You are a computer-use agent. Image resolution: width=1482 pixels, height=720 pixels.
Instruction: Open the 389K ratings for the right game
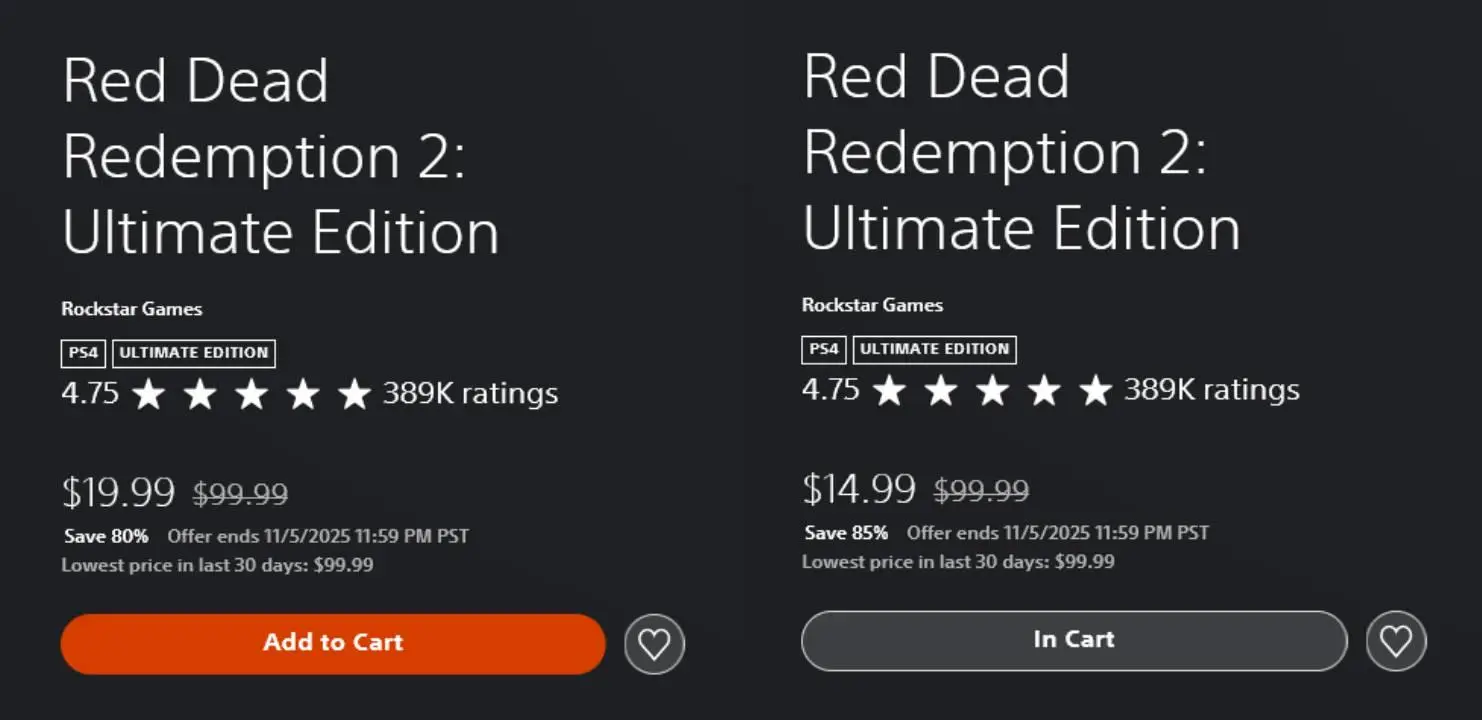1211,390
